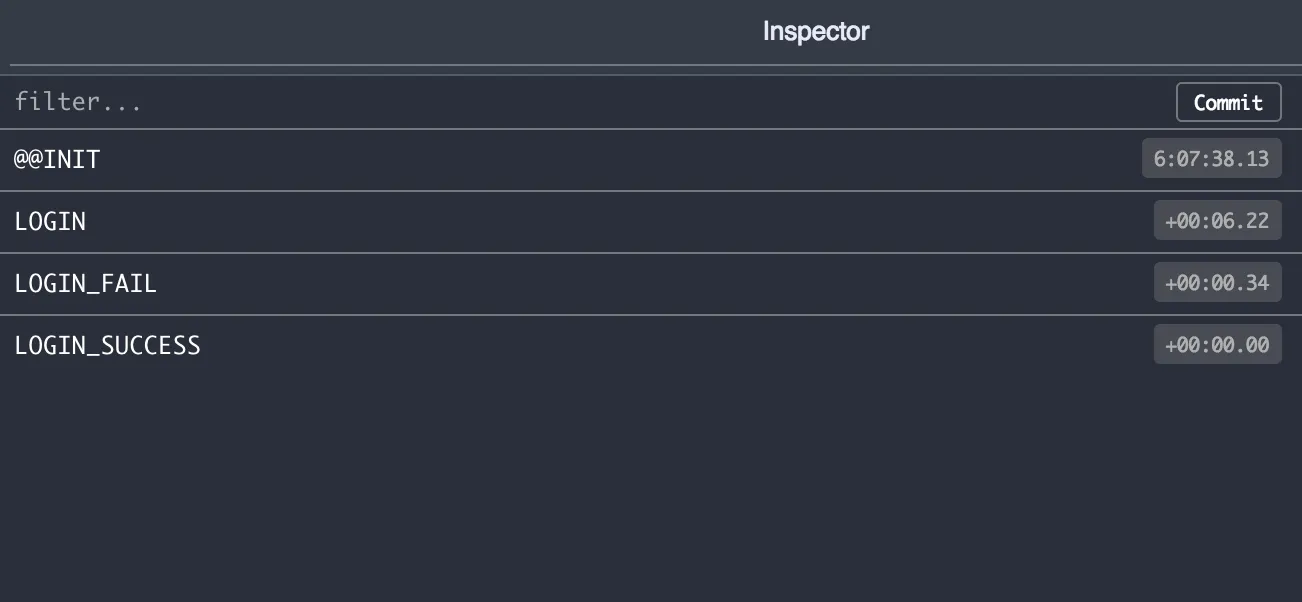Click the +00:00.34 time badge

[1217, 282]
